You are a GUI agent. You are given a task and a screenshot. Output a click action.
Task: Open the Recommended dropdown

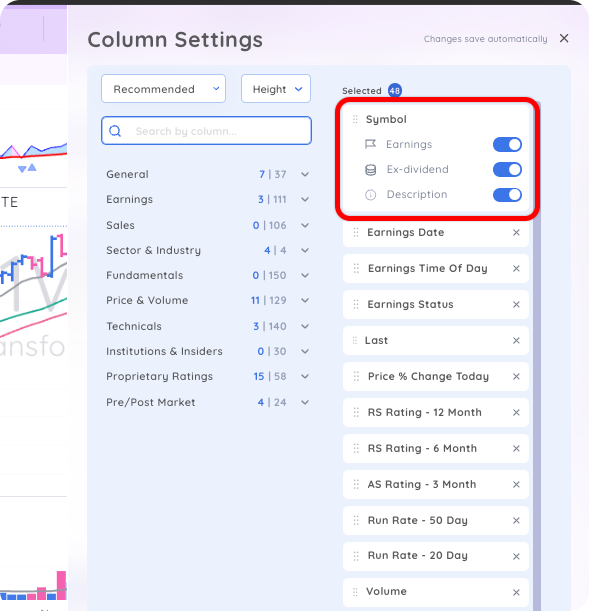pos(163,89)
